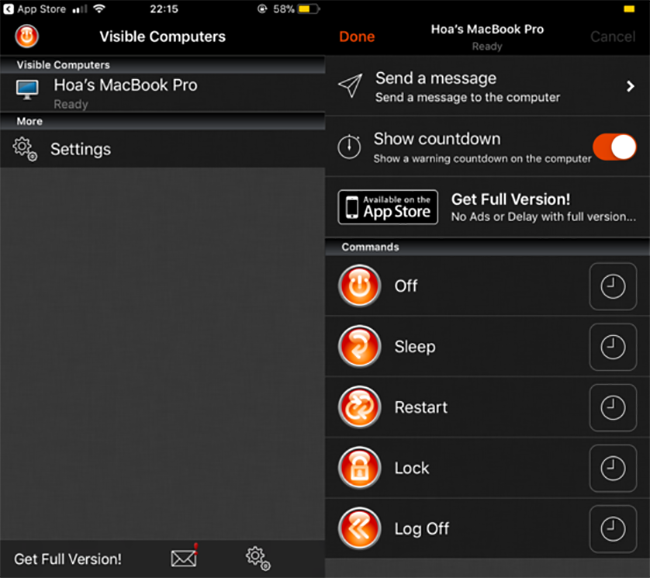
Task: Expand Send a message chevron arrow
Action: [x=630, y=87]
